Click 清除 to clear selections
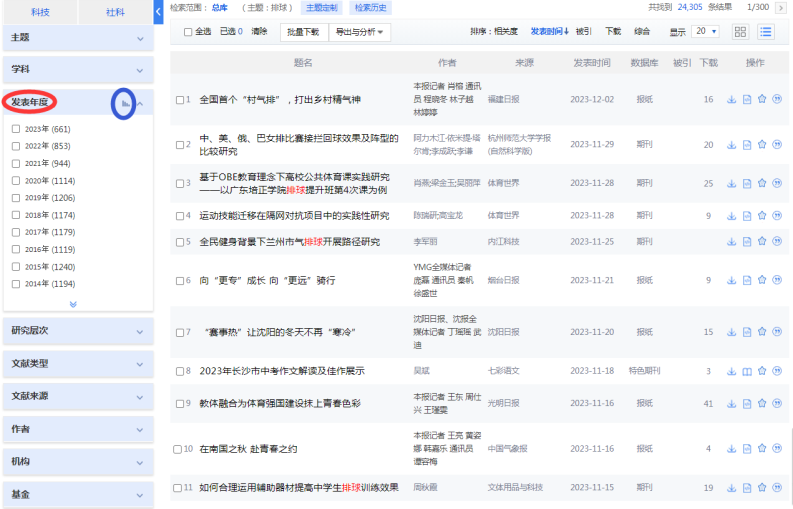Viewport: 793px width, 509px height. pyautogui.click(x=259, y=31)
